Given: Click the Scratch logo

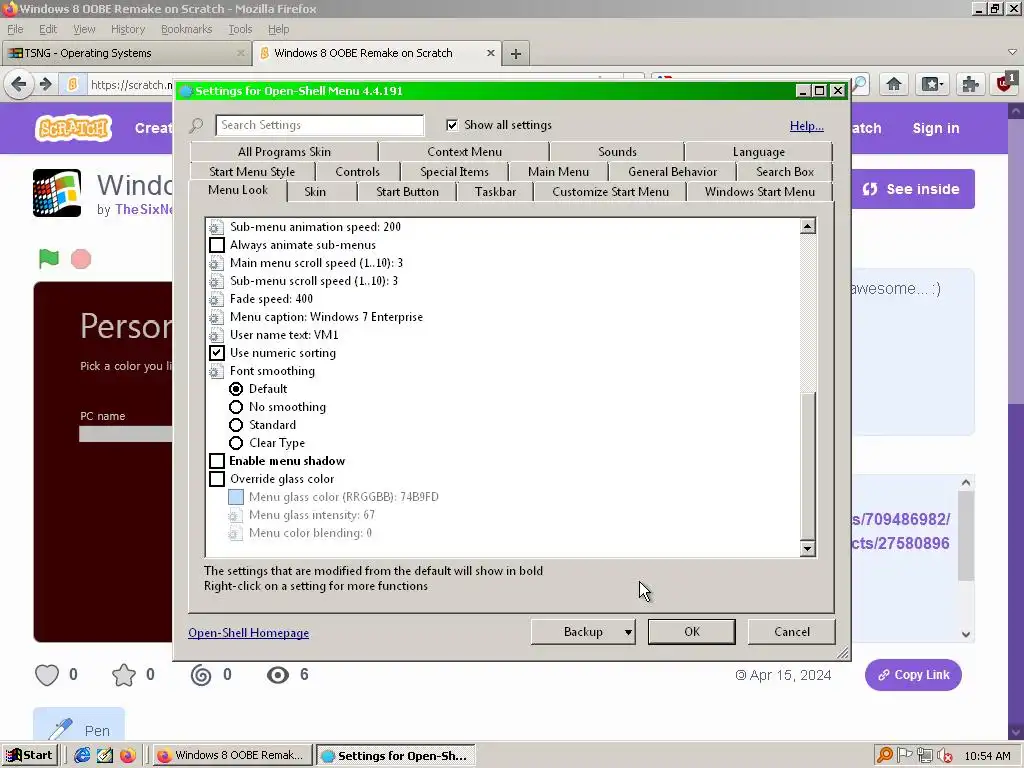Looking at the screenshot, I should [73, 128].
